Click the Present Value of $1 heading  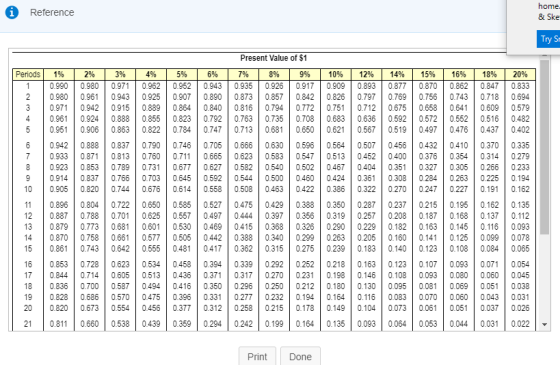pos(274,58)
